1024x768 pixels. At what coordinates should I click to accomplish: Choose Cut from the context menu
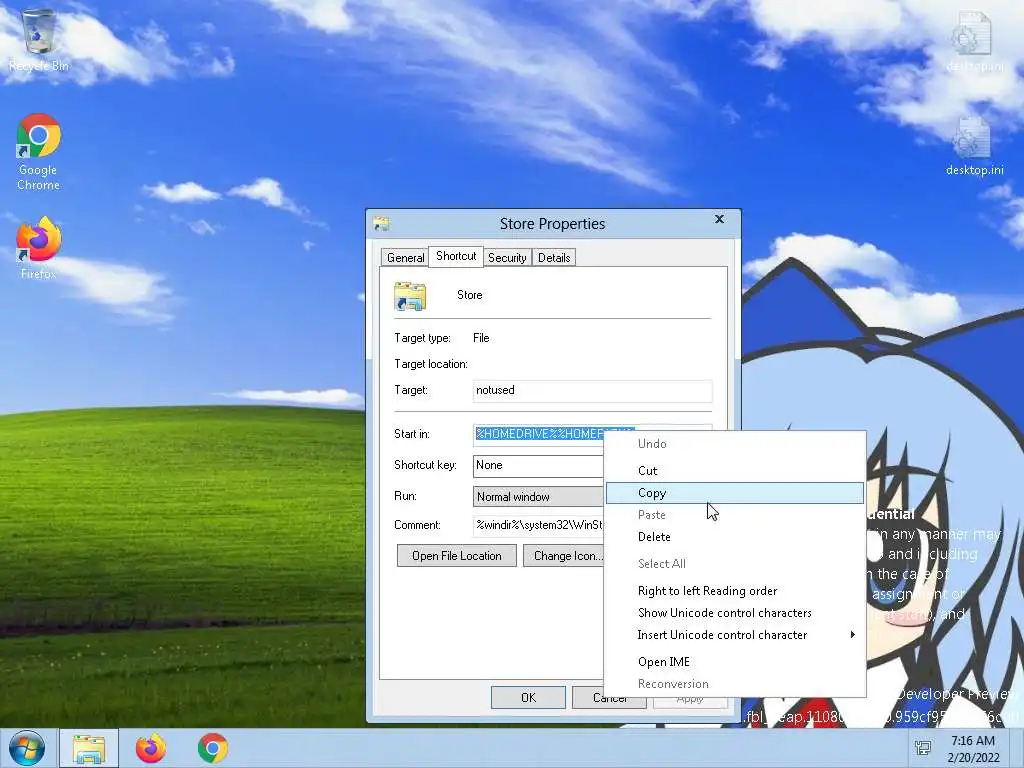[735, 471]
